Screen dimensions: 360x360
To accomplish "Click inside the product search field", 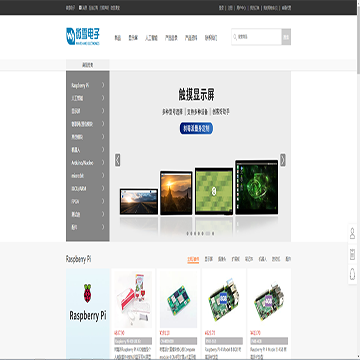I will [x=257, y=37].
